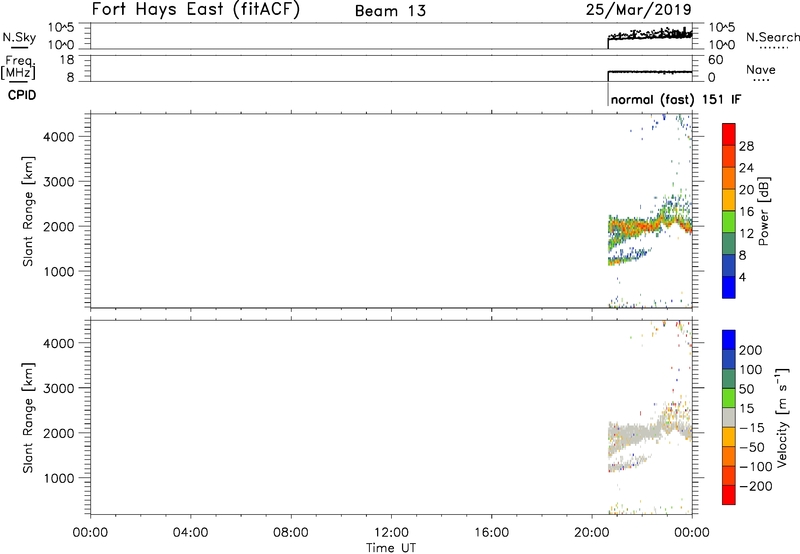The height and width of the screenshot is (554, 800).
Task: Click the '1000' tick on the velocity panel
Action: (59, 478)
